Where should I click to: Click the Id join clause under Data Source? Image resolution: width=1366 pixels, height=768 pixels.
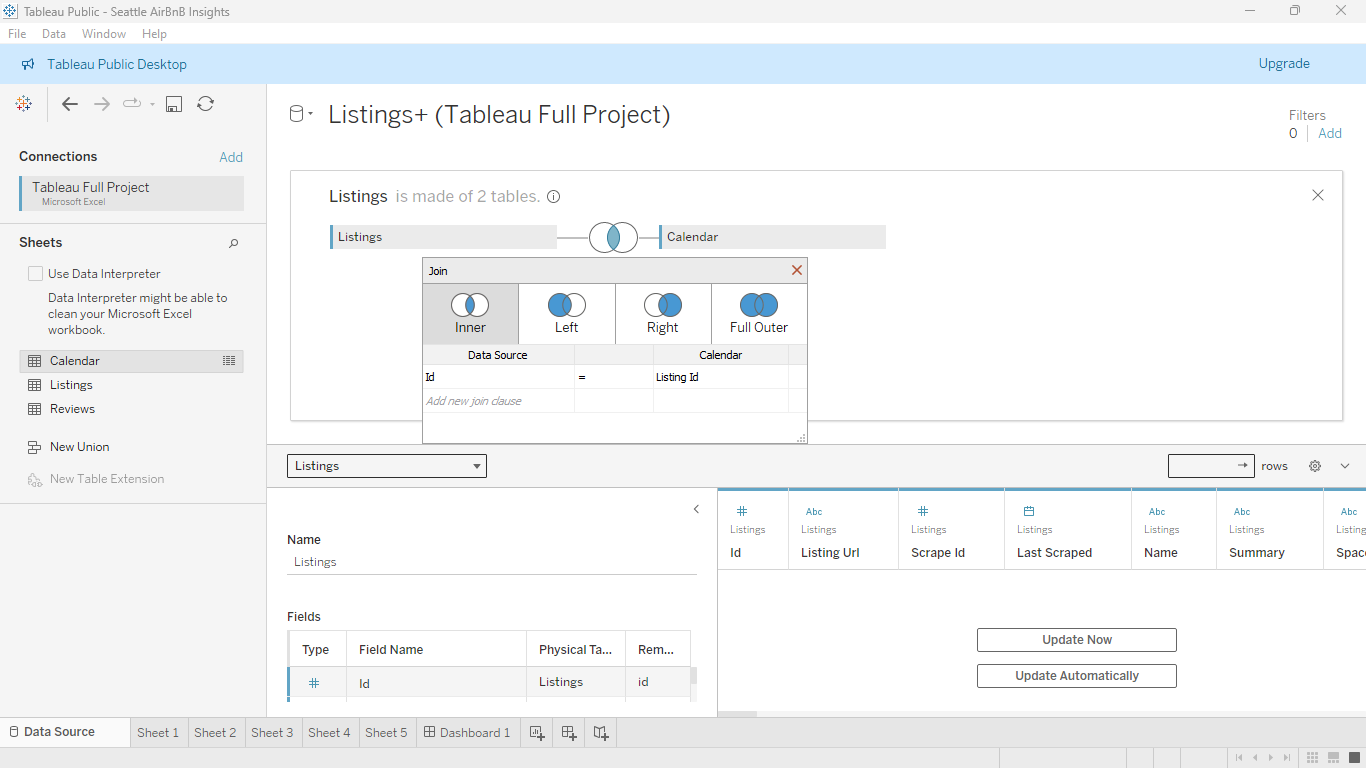499,377
